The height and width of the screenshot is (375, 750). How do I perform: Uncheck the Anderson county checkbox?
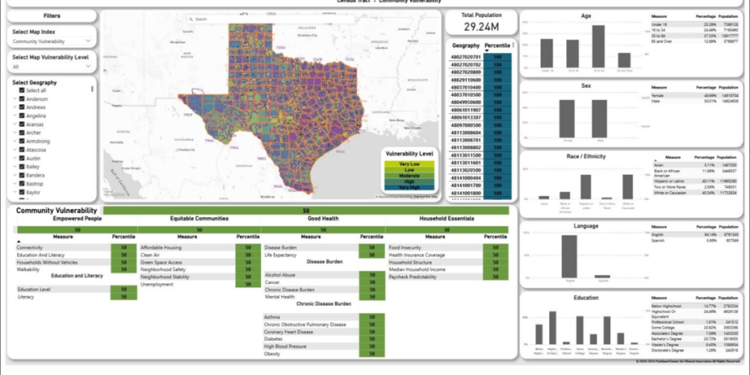[x=22, y=99]
